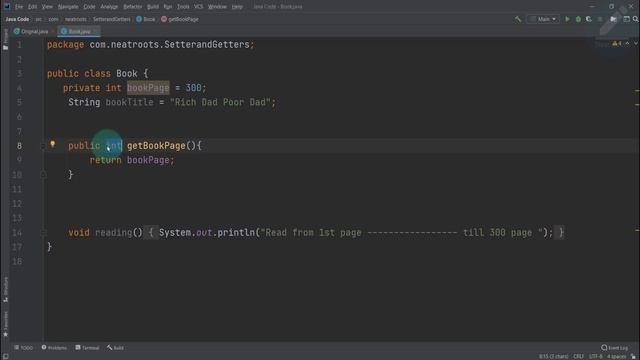Click the SetterandGetters breadcrumb

(111, 19)
